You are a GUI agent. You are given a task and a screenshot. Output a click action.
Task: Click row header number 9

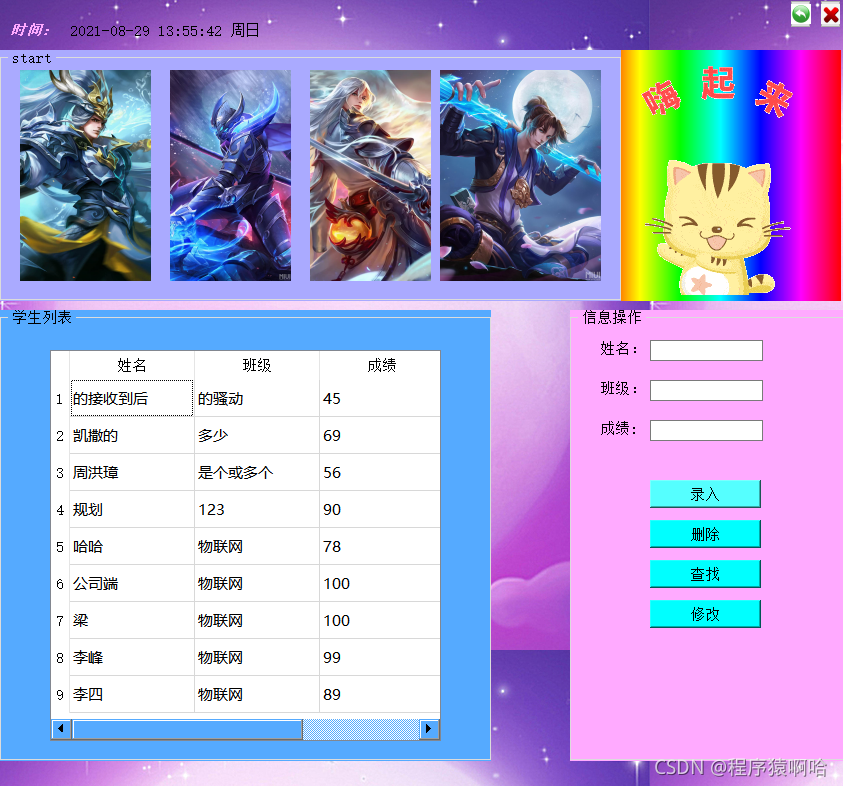tap(60, 694)
